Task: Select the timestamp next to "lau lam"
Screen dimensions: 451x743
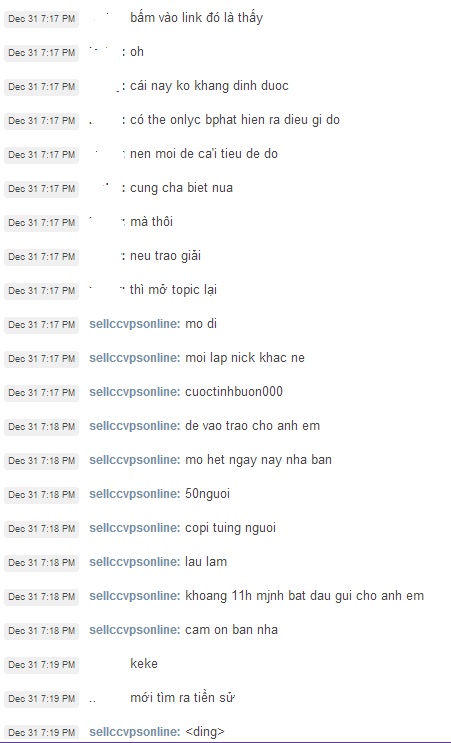Action: click(x=42, y=562)
